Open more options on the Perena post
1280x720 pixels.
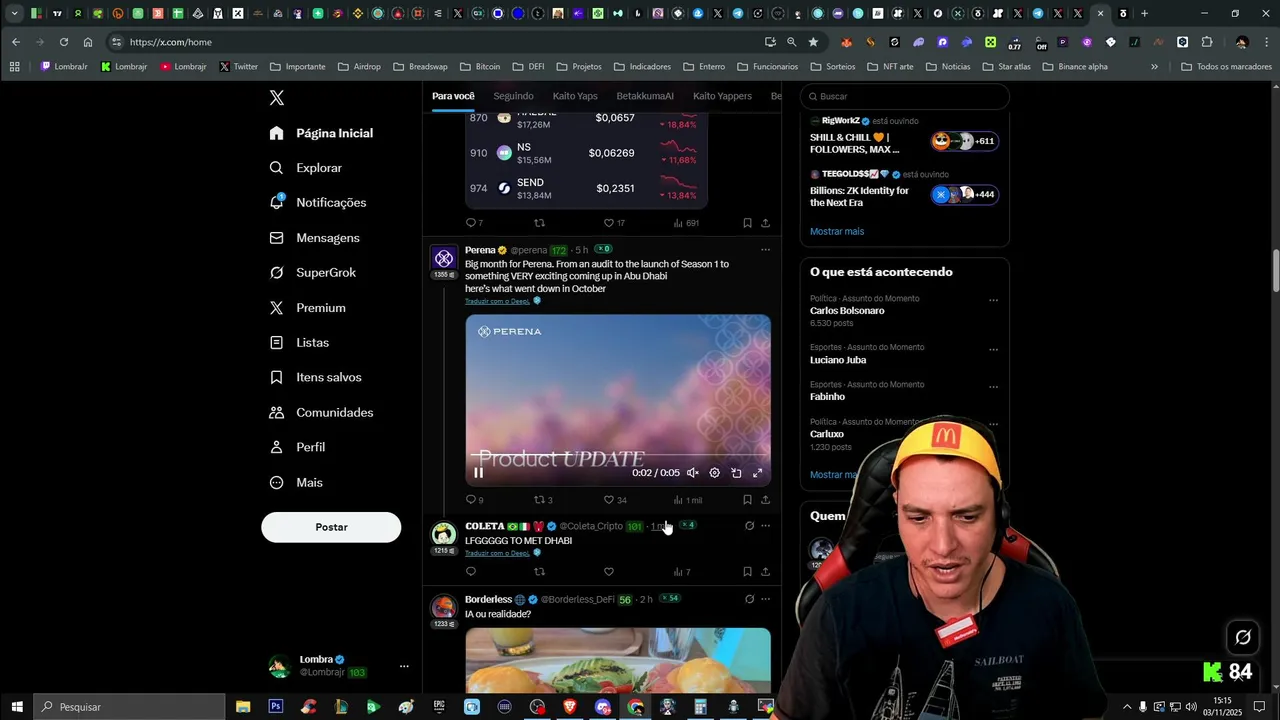click(x=765, y=250)
